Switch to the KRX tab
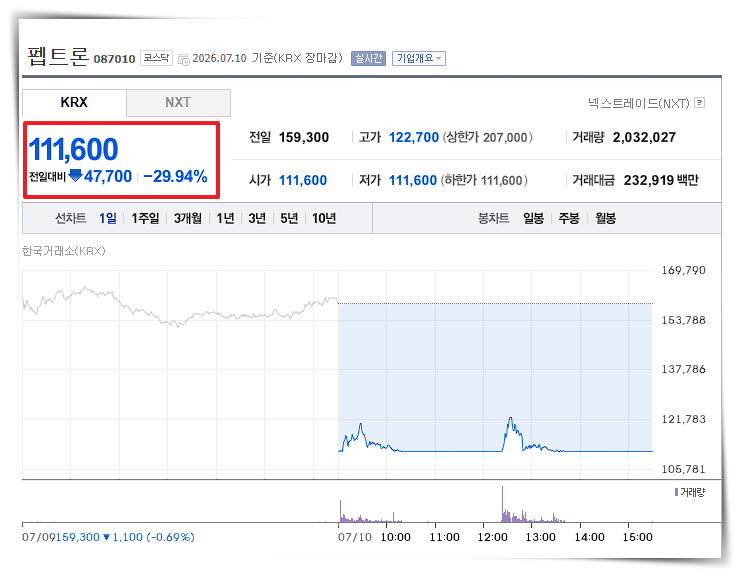This screenshot has width=741, height=577. (x=74, y=103)
